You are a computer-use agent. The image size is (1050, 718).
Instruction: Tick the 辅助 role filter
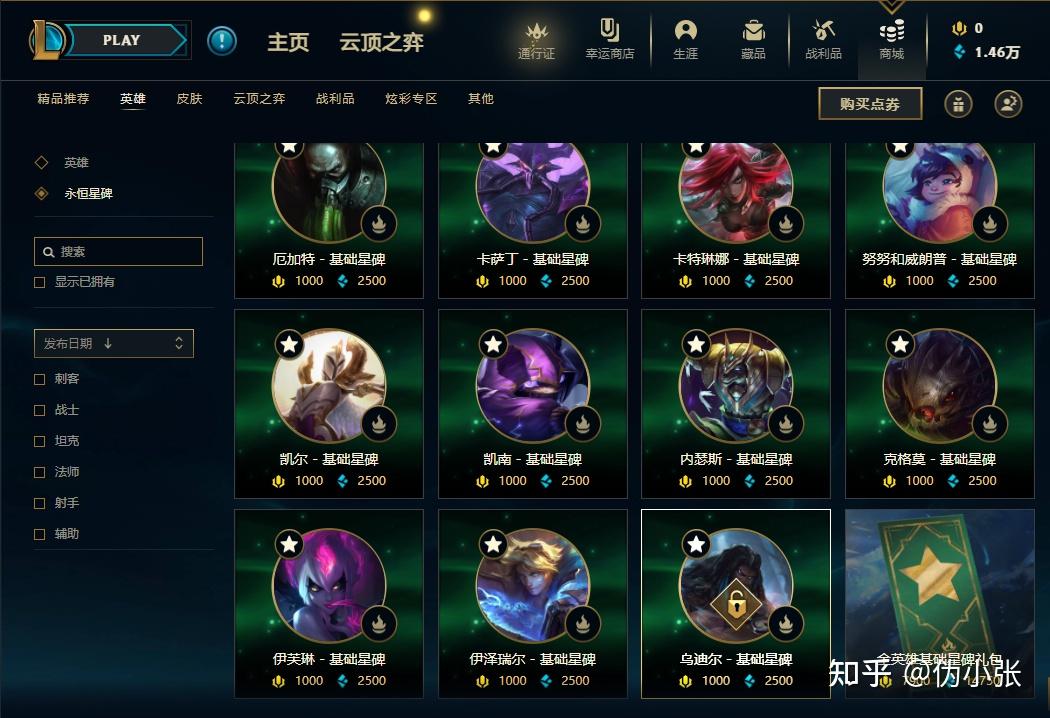(40, 534)
